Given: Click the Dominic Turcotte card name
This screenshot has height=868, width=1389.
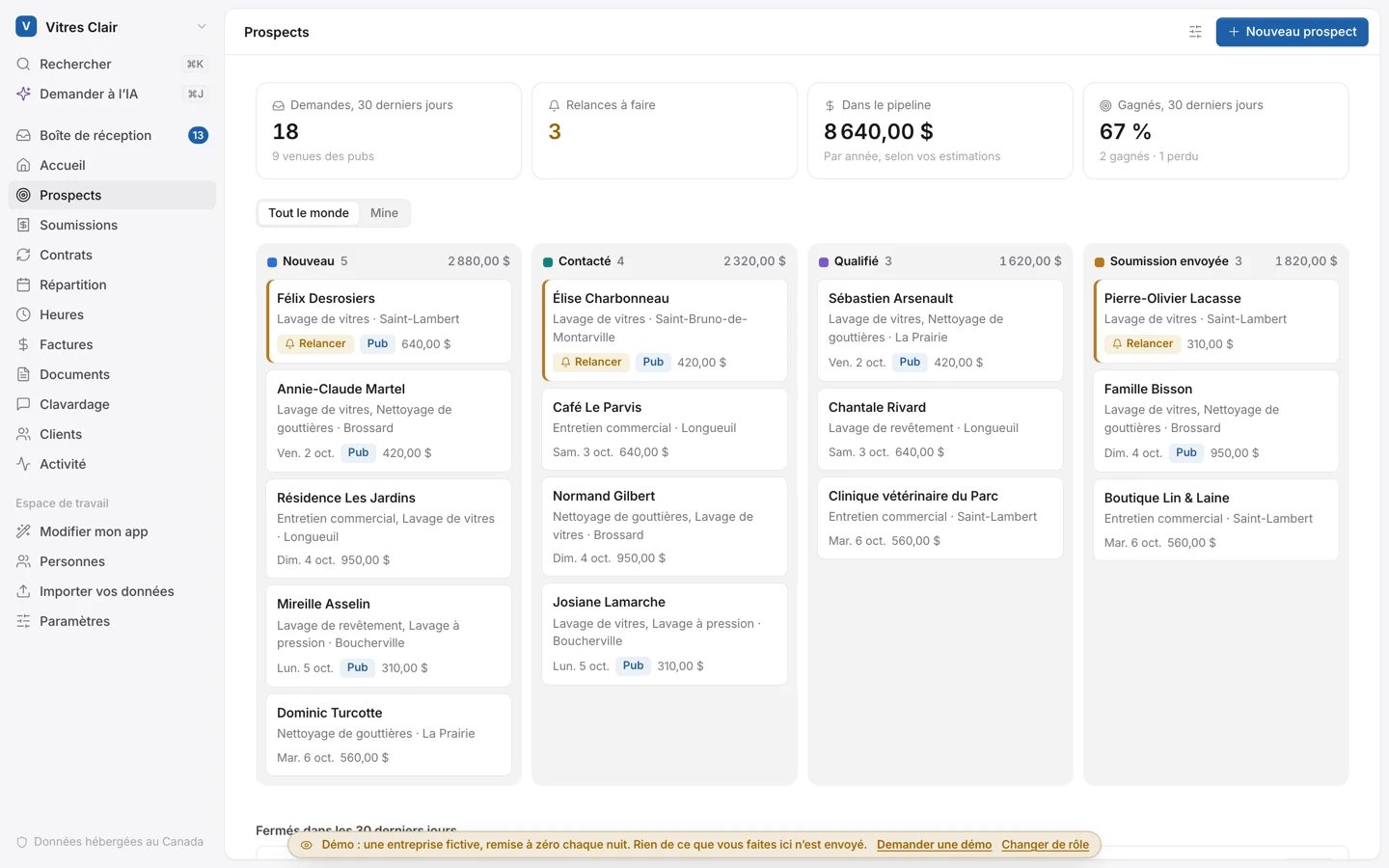Looking at the screenshot, I should click(330, 713).
